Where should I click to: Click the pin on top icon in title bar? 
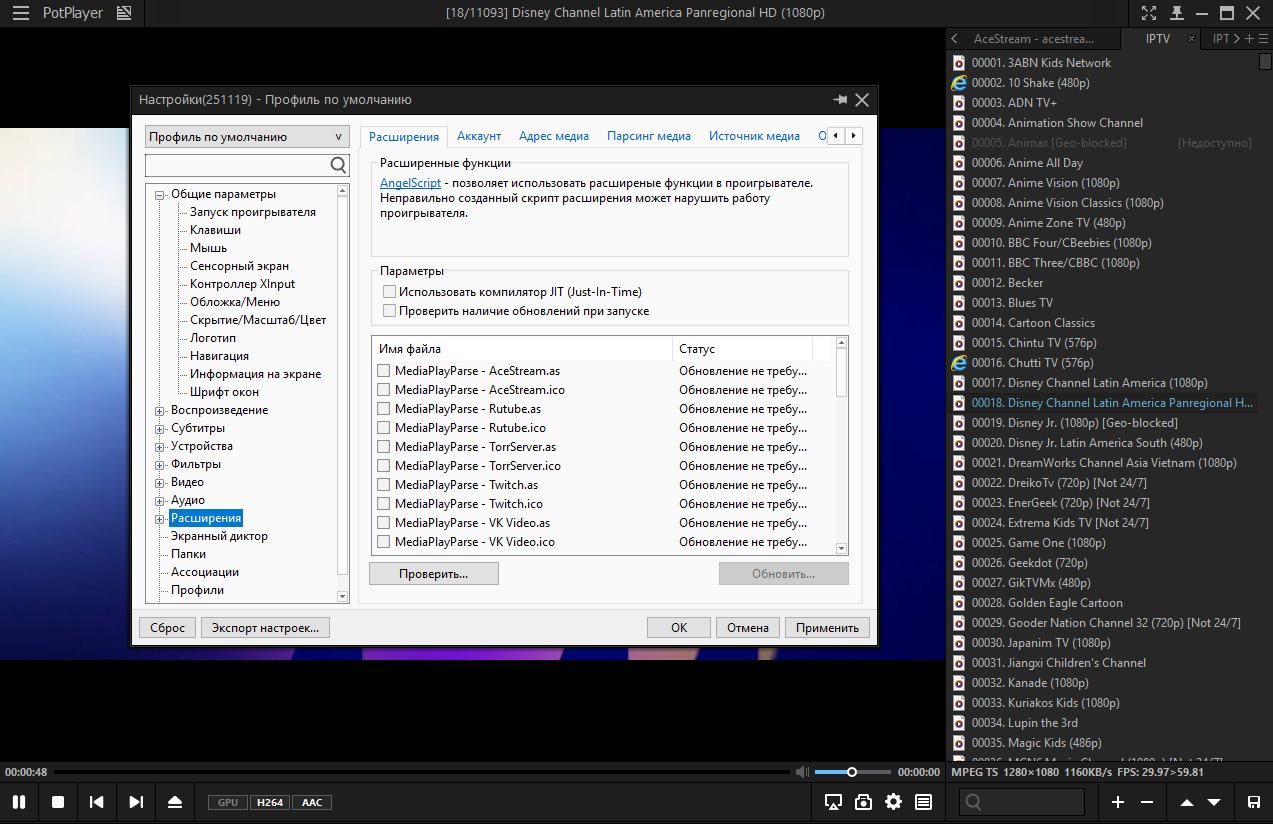[1177, 13]
